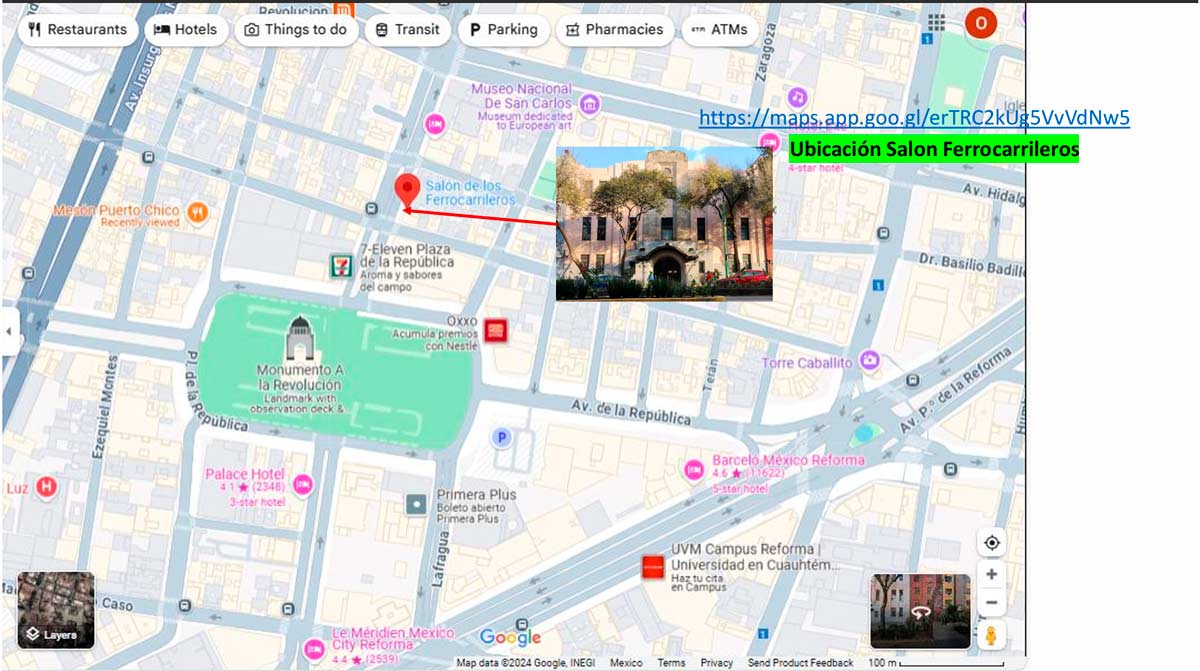1200x671 pixels.
Task: Open Send Product Feedback link
Action: coord(800,663)
